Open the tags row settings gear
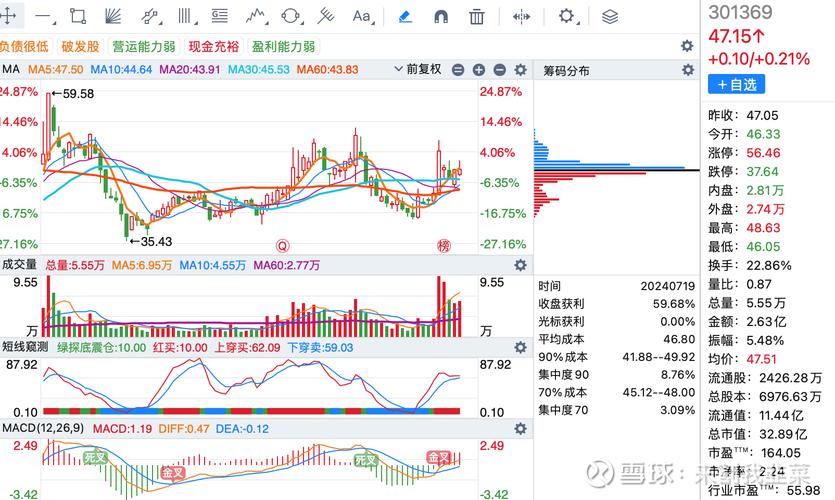Viewport: 835px width, 500px height. click(687, 46)
